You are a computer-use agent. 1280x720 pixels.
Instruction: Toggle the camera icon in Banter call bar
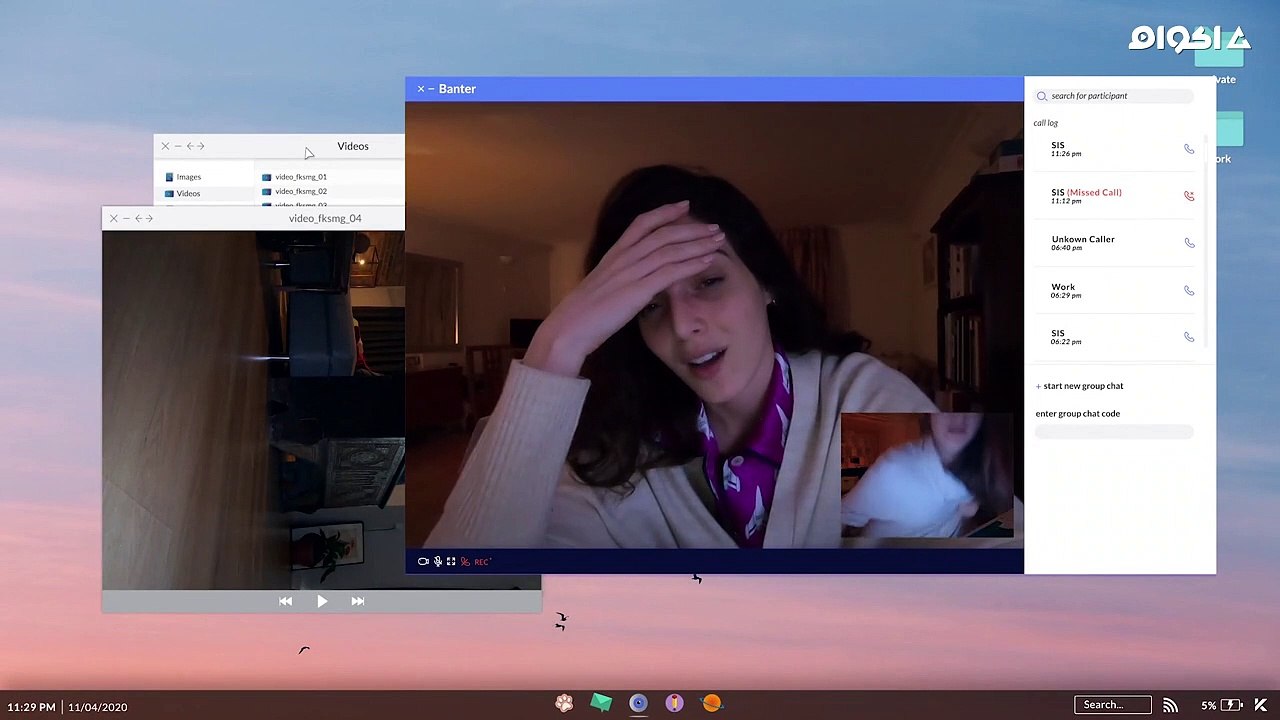tap(423, 562)
